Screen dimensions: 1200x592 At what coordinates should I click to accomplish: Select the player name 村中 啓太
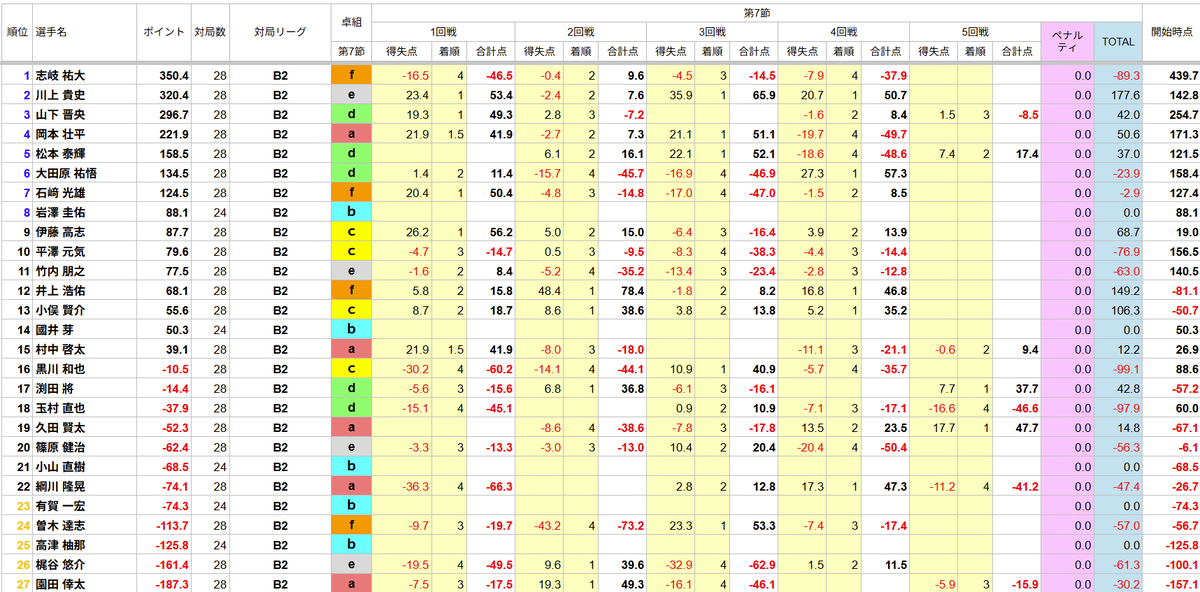click(60, 349)
